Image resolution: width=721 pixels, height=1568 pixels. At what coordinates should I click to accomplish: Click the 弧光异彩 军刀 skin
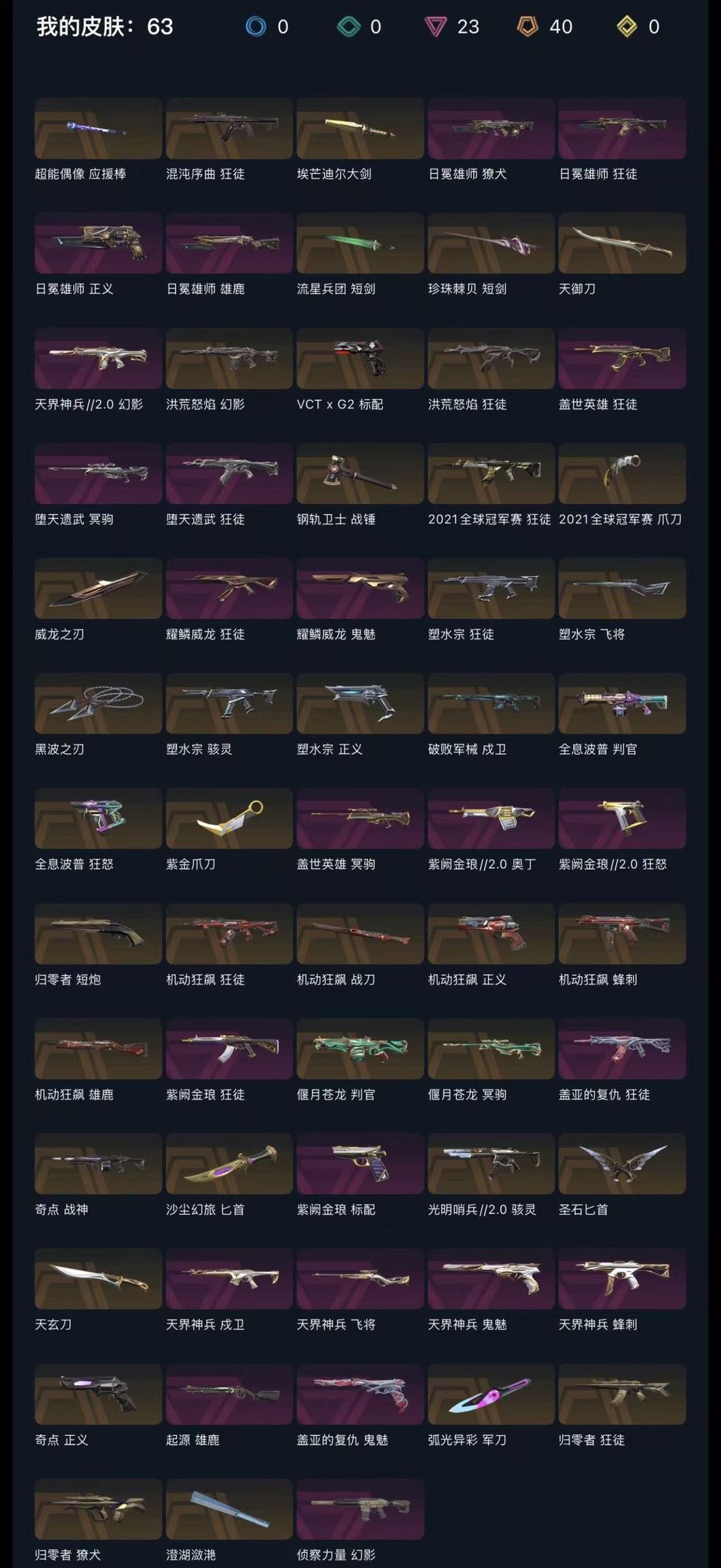click(491, 1394)
